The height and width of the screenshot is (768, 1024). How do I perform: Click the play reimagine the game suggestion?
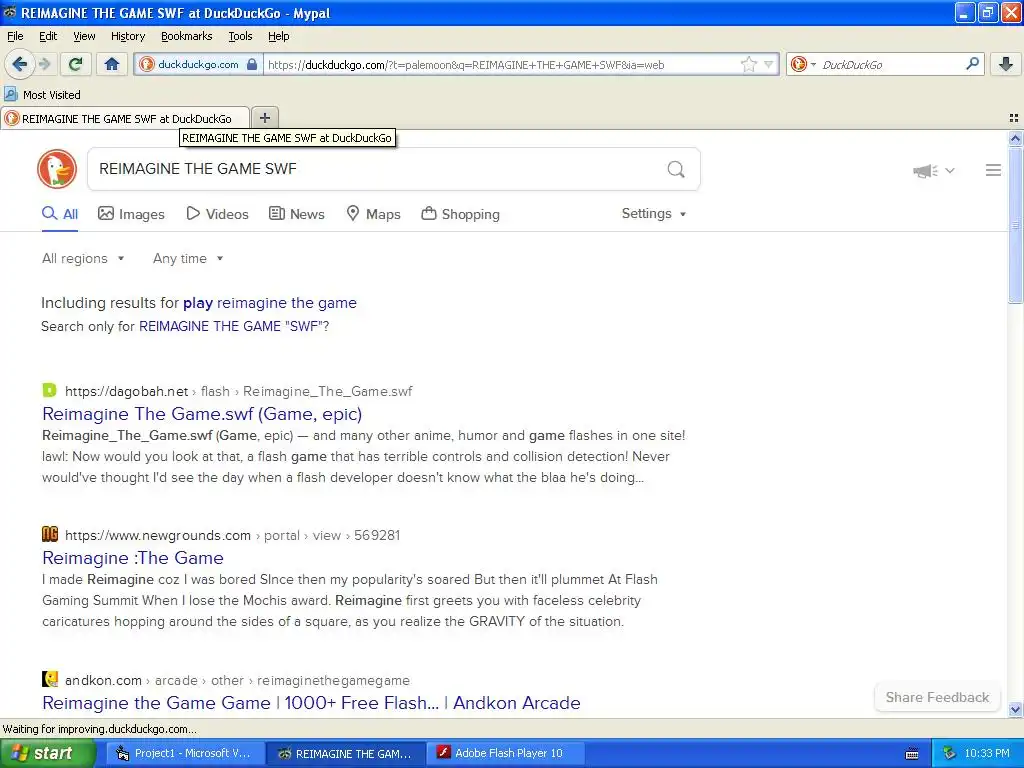click(x=270, y=303)
